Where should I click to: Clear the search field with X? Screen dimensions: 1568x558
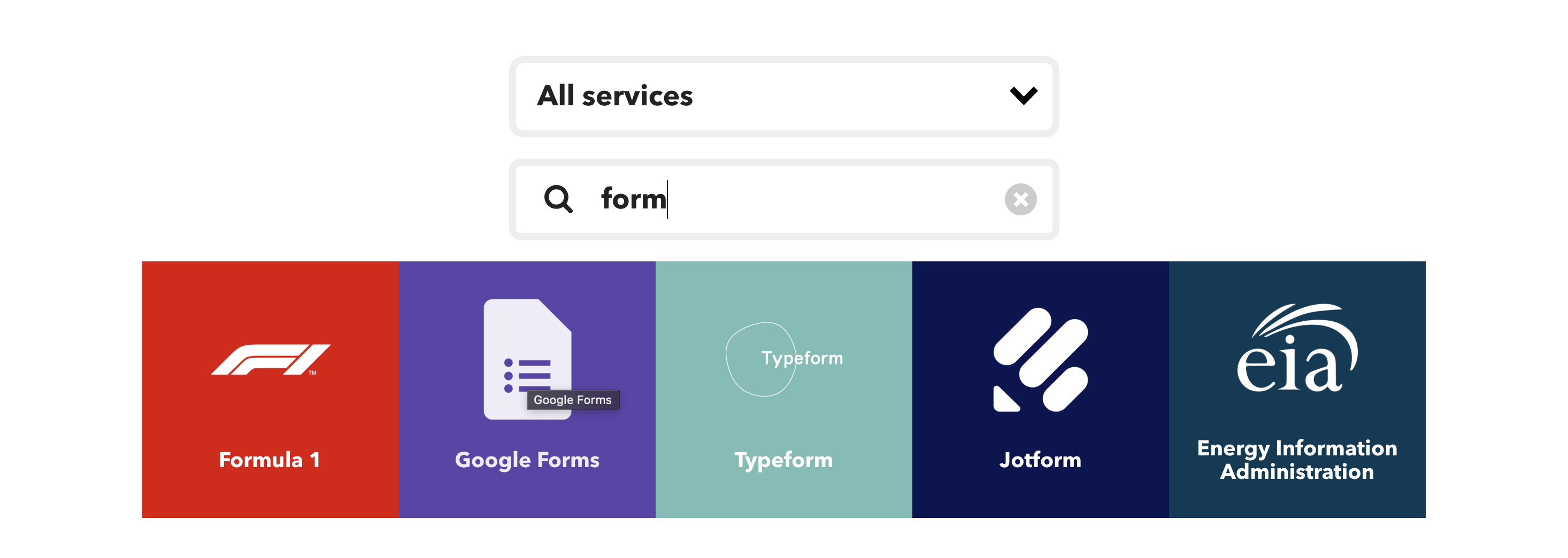1020,199
